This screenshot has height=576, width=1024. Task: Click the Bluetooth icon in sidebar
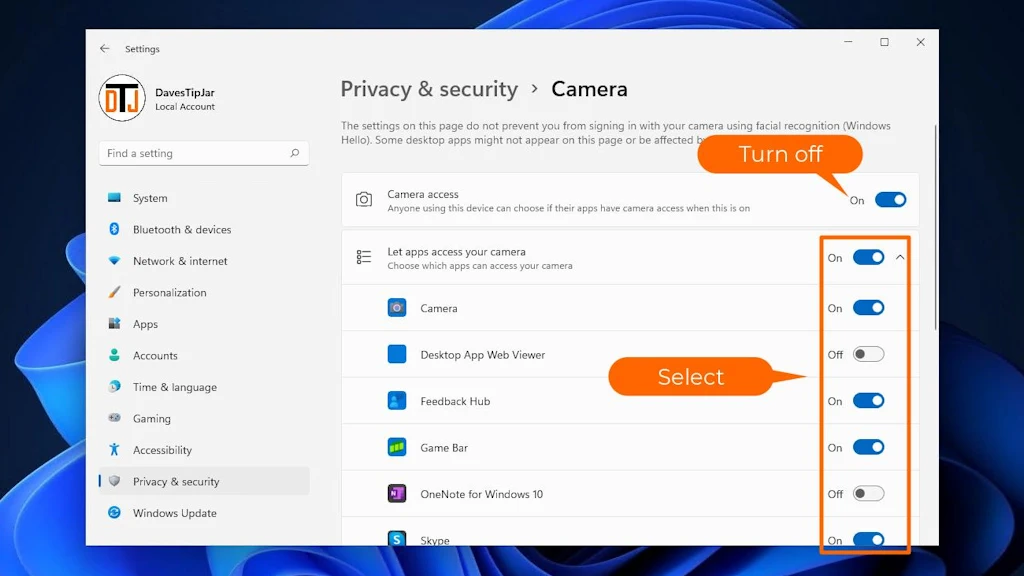click(x=114, y=229)
